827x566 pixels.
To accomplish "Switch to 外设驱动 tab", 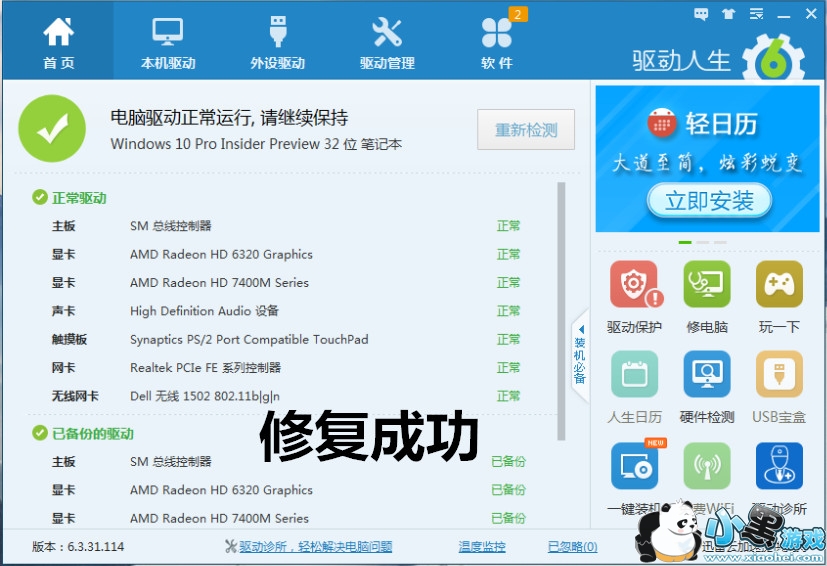I will coord(277,42).
